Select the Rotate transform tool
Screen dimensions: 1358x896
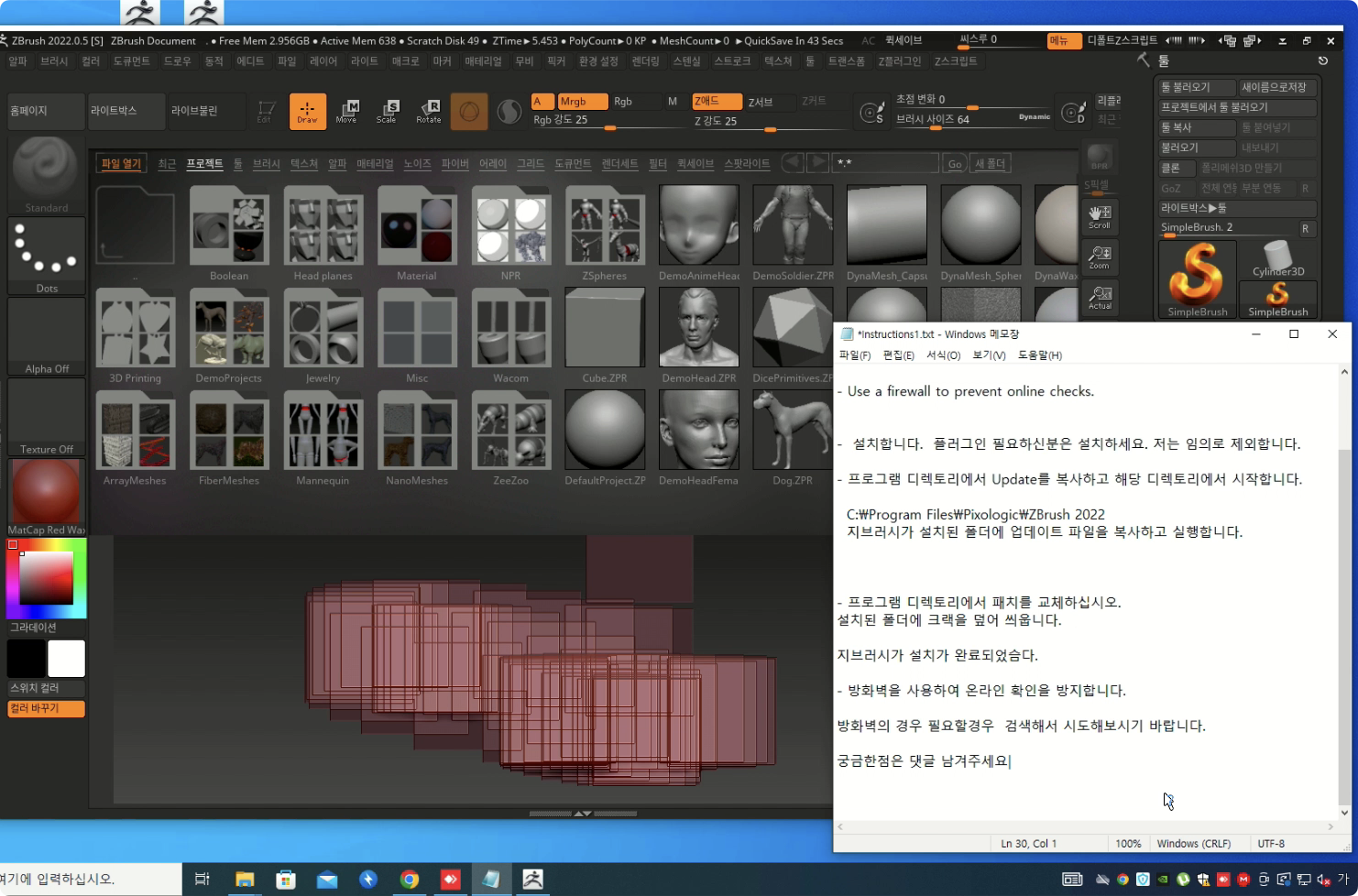pyautogui.click(x=428, y=111)
